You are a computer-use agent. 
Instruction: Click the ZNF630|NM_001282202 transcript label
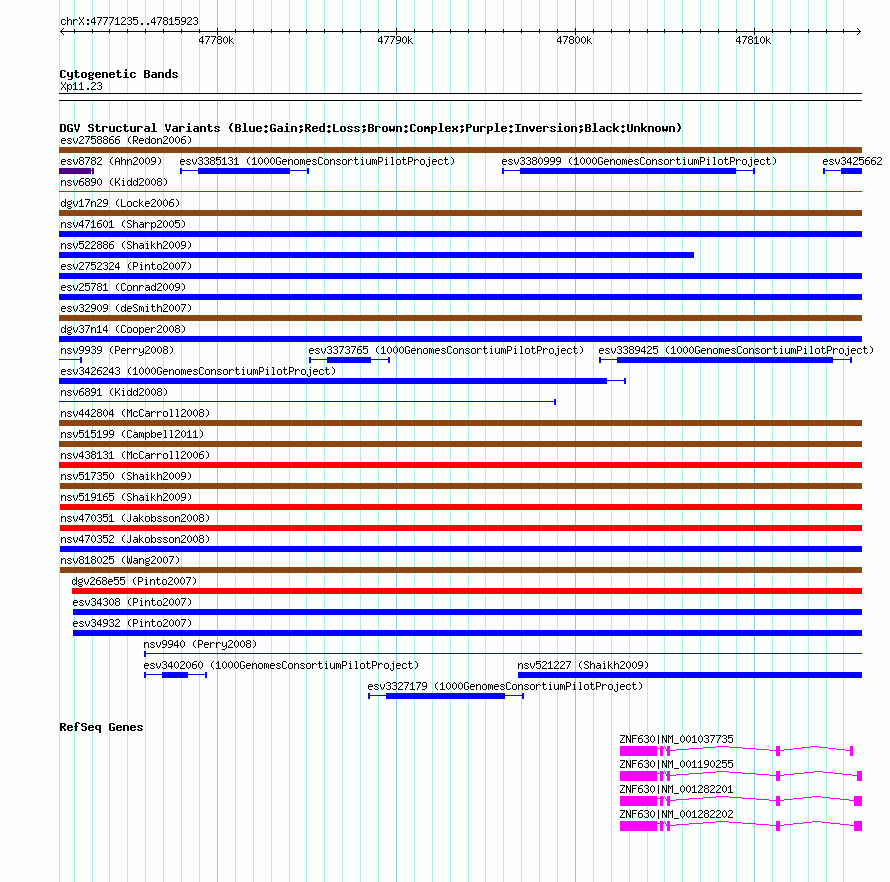[677, 814]
